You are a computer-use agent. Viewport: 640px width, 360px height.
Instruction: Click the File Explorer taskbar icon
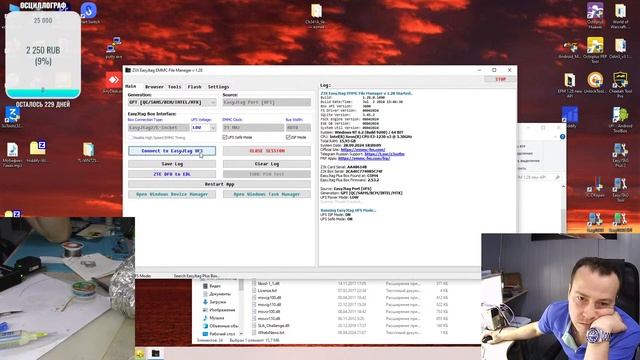156,353
